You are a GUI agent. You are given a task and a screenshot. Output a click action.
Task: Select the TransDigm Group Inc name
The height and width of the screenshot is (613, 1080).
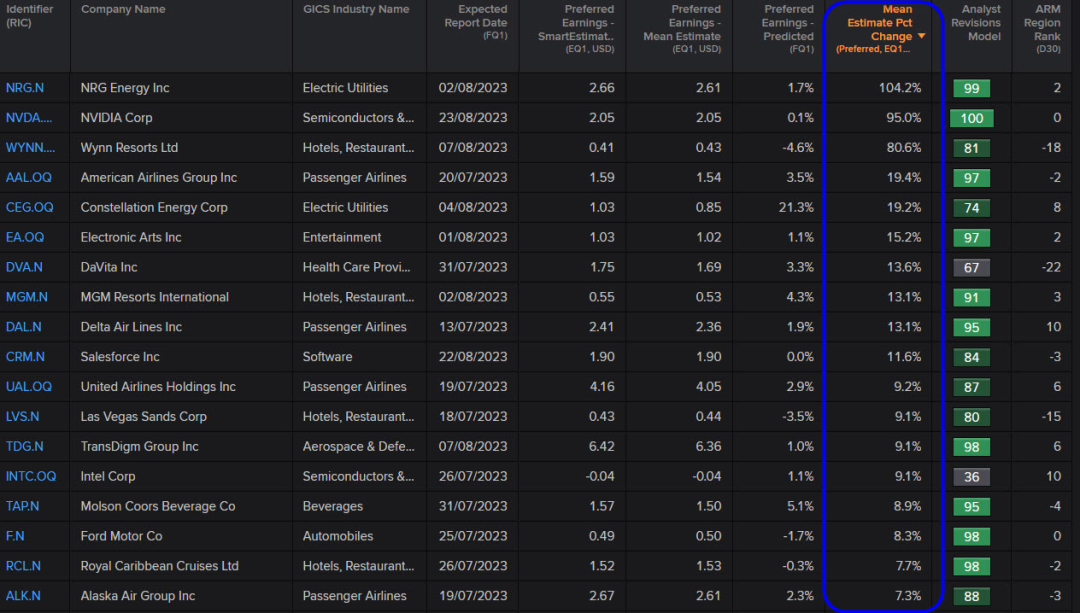point(140,446)
